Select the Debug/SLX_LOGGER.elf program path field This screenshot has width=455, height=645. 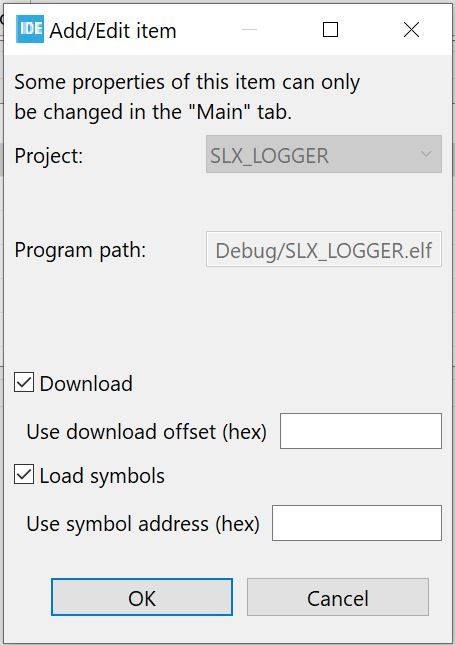pyautogui.click(x=324, y=249)
